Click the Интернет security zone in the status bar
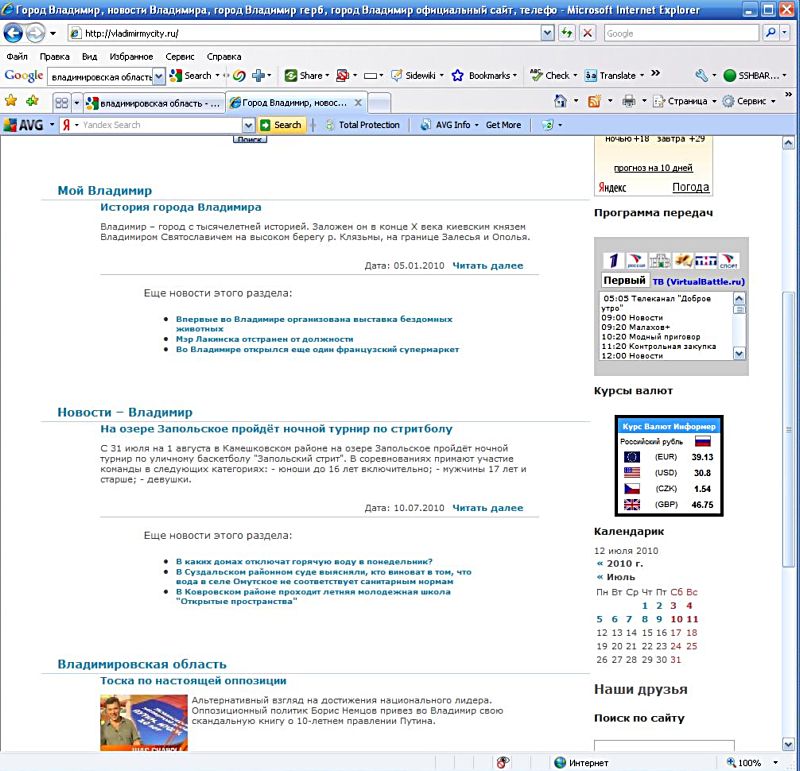 (582, 763)
